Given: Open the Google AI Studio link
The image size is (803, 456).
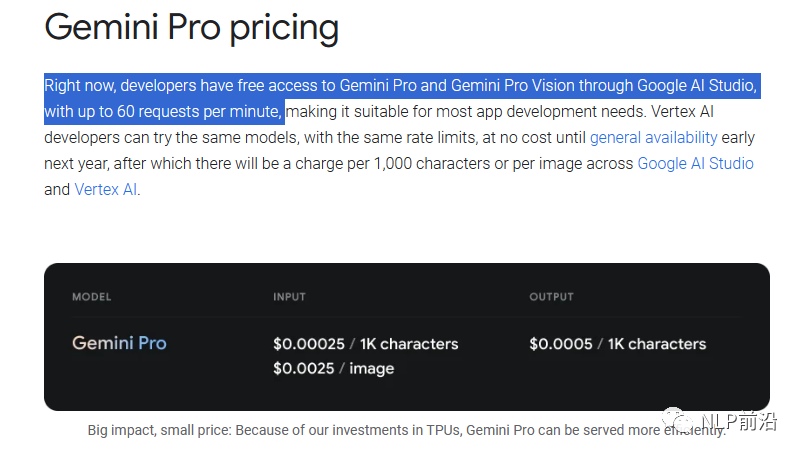Looking at the screenshot, I should click(x=695, y=163).
